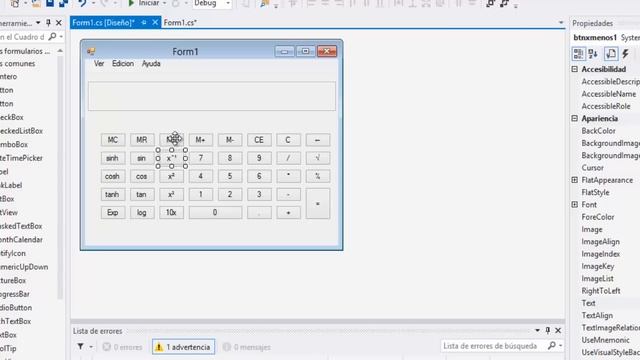Select the tall equals button

(318, 204)
